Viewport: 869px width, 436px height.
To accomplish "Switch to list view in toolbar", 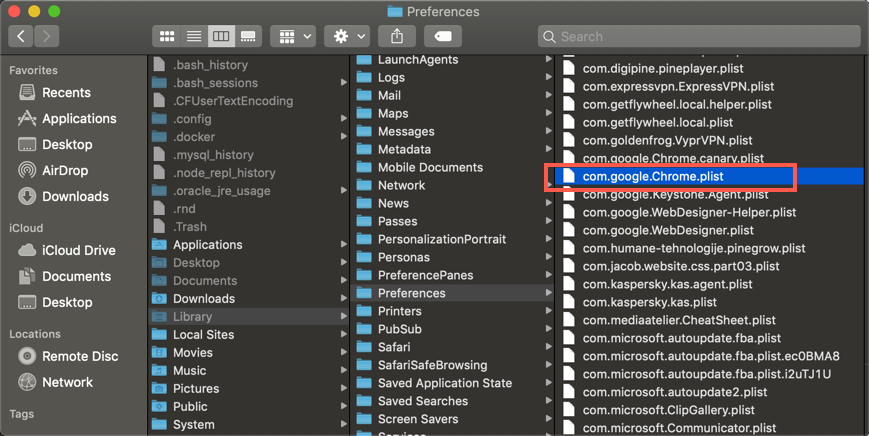I will [194, 36].
